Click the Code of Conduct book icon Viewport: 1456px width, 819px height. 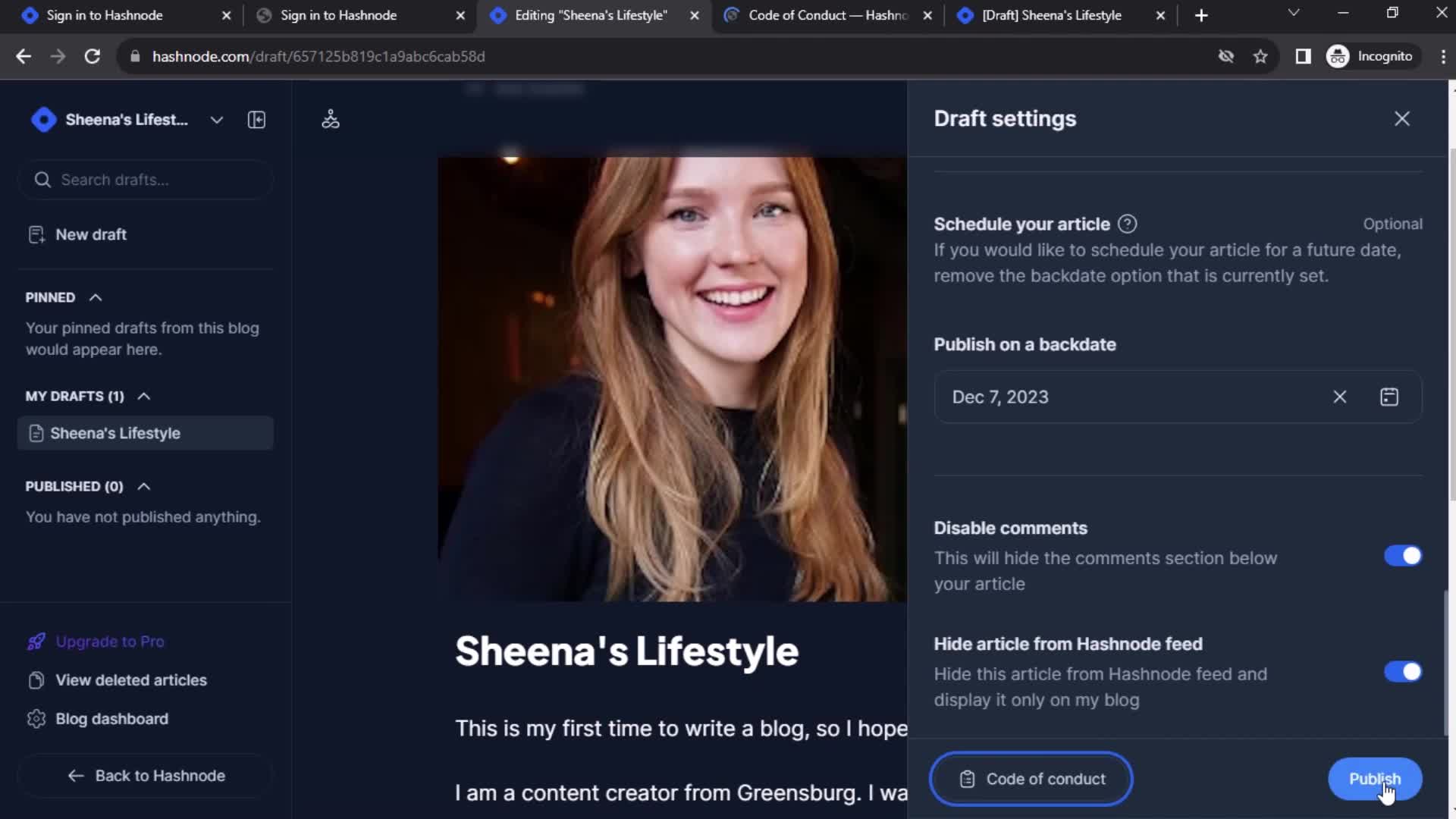(966, 779)
